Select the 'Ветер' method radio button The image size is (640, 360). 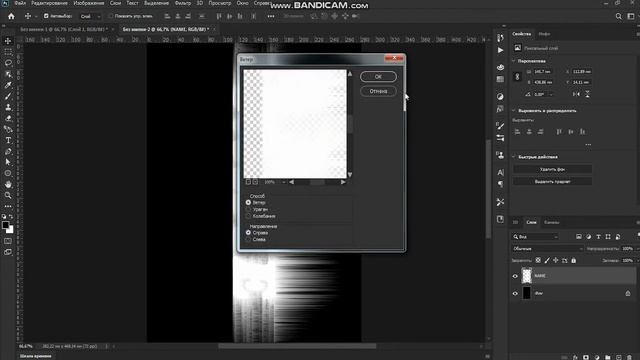click(x=248, y=202)
